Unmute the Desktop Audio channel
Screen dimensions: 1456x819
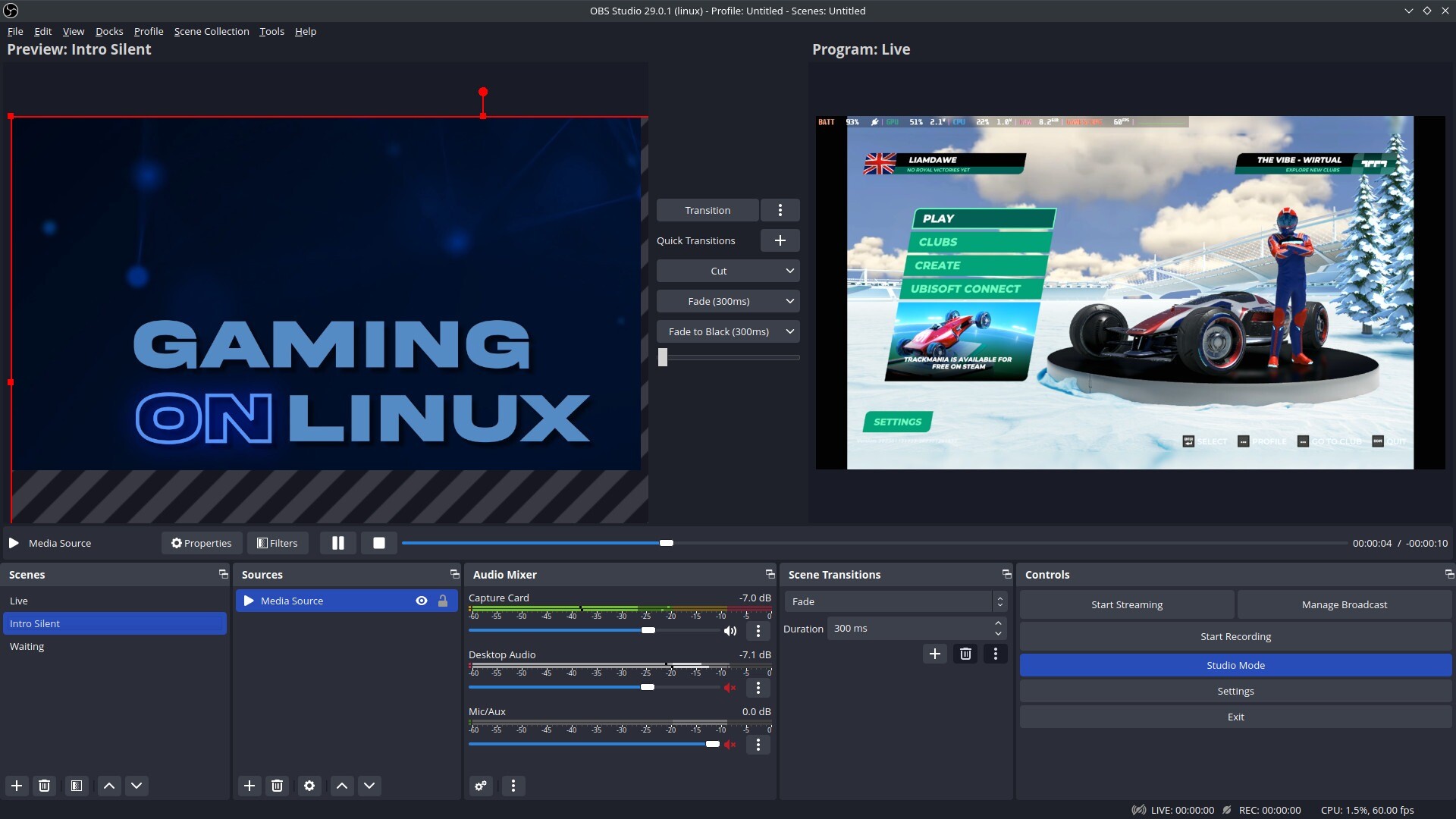point(730,688)
